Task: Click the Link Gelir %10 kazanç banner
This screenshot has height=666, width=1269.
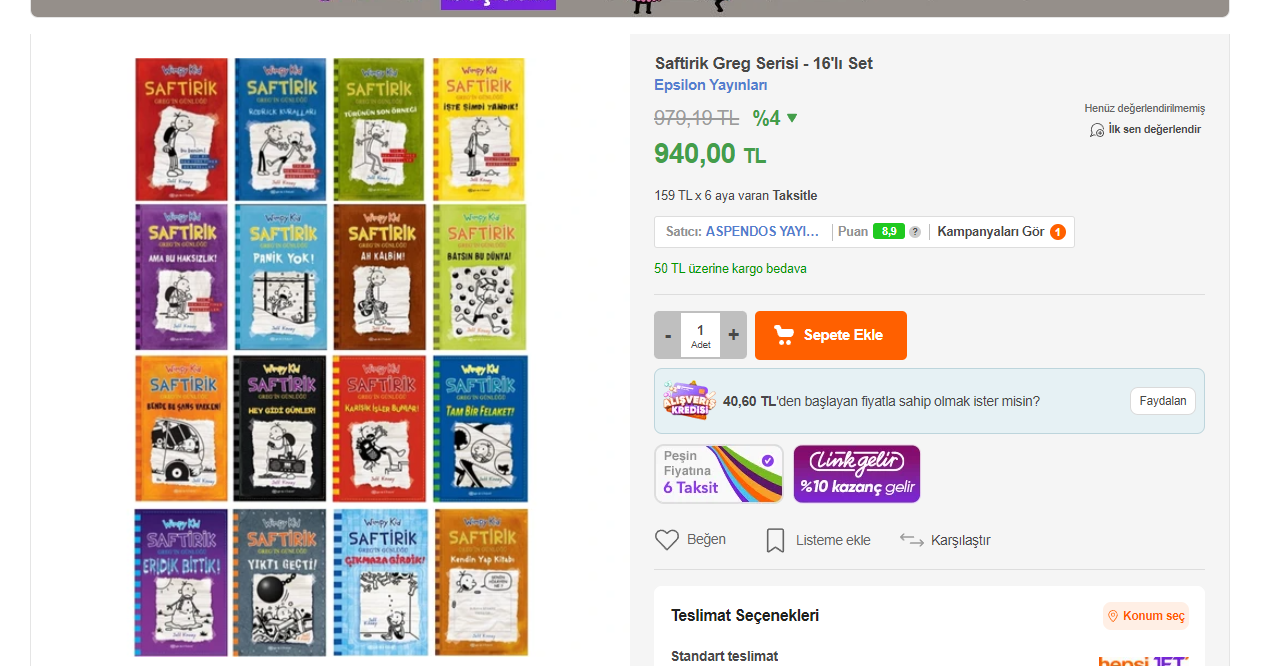Action: (x=857, y=474)
